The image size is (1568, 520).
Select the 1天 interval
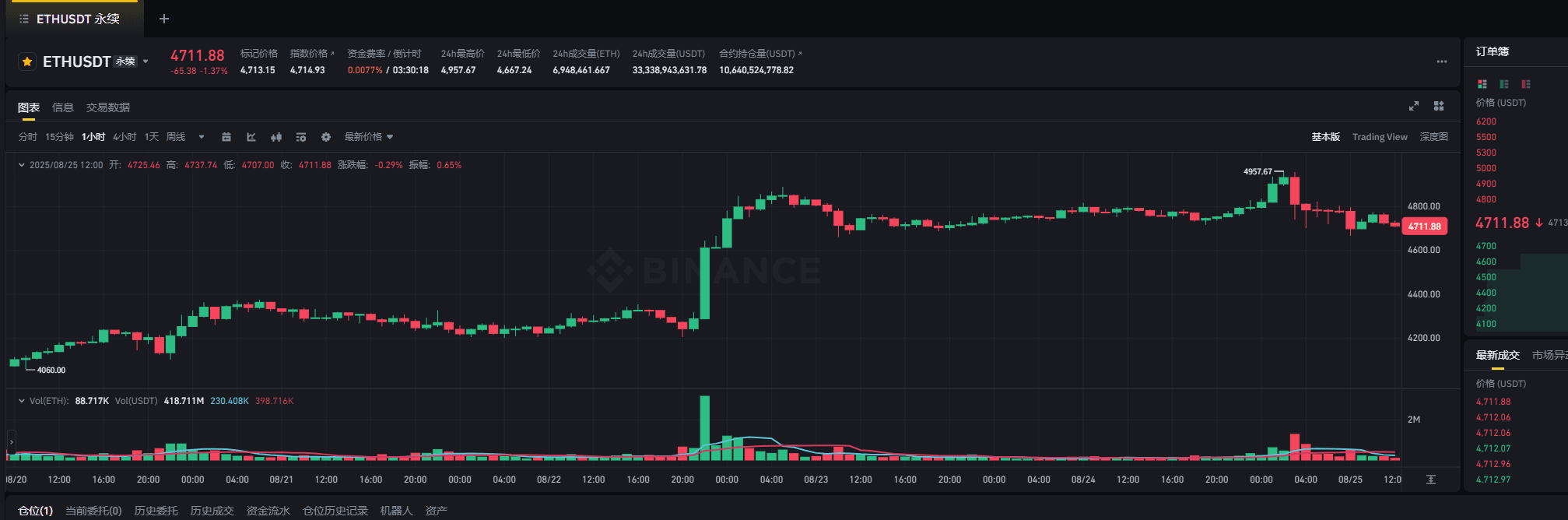(x=152, y=137)
